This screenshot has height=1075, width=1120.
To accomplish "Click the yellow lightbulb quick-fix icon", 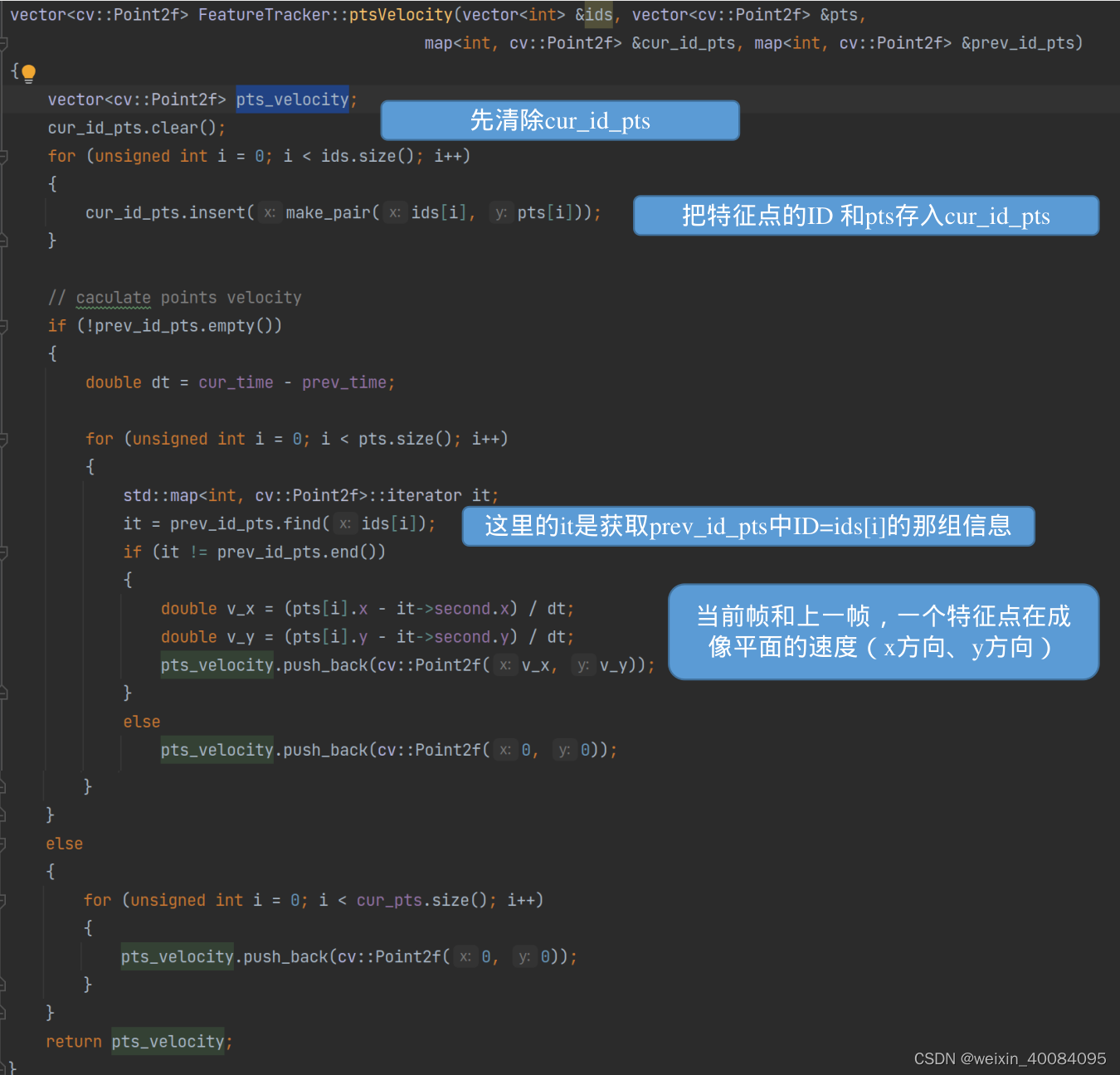I will [28, 73].
